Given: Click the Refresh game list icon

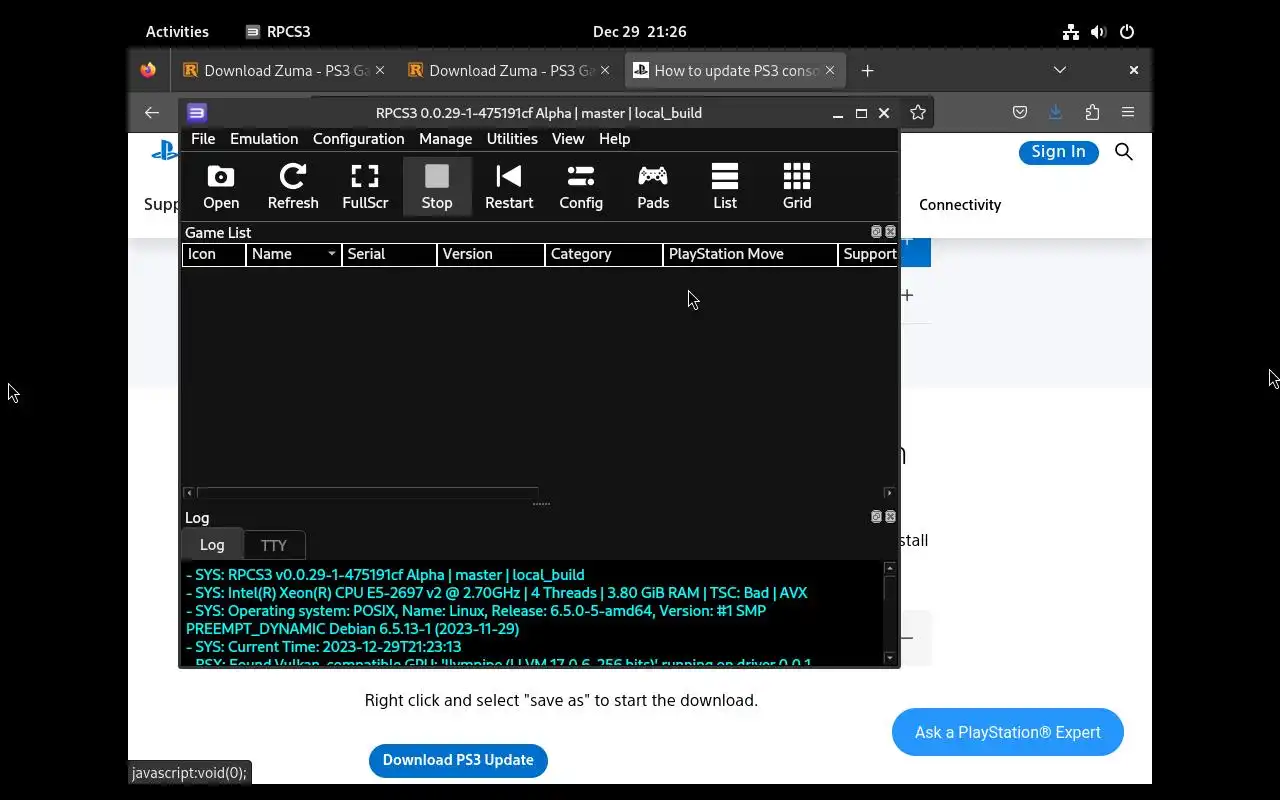Looking at the screenshot, I should (x=293, y=187).
